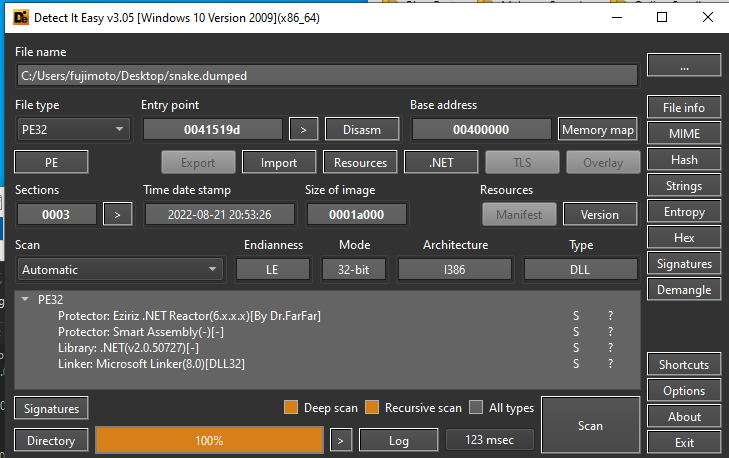
Task: Click the 100% scan progress bar
Action: pos(209,440)
